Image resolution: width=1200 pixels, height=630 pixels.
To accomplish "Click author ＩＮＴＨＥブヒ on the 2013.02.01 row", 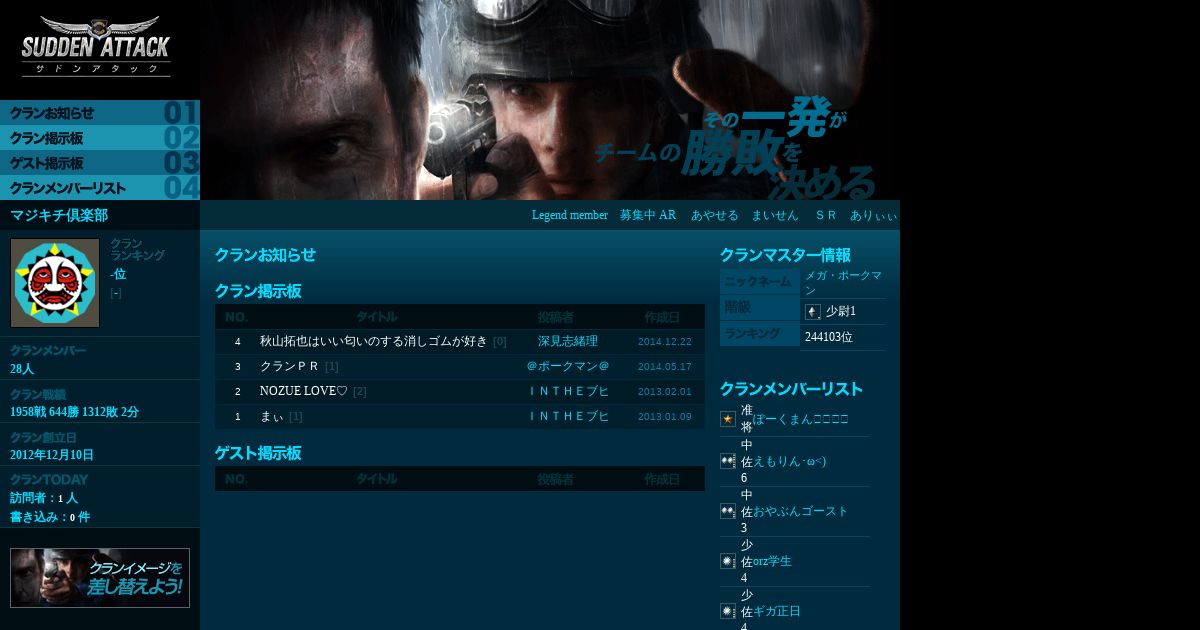I will pos(568,391).
